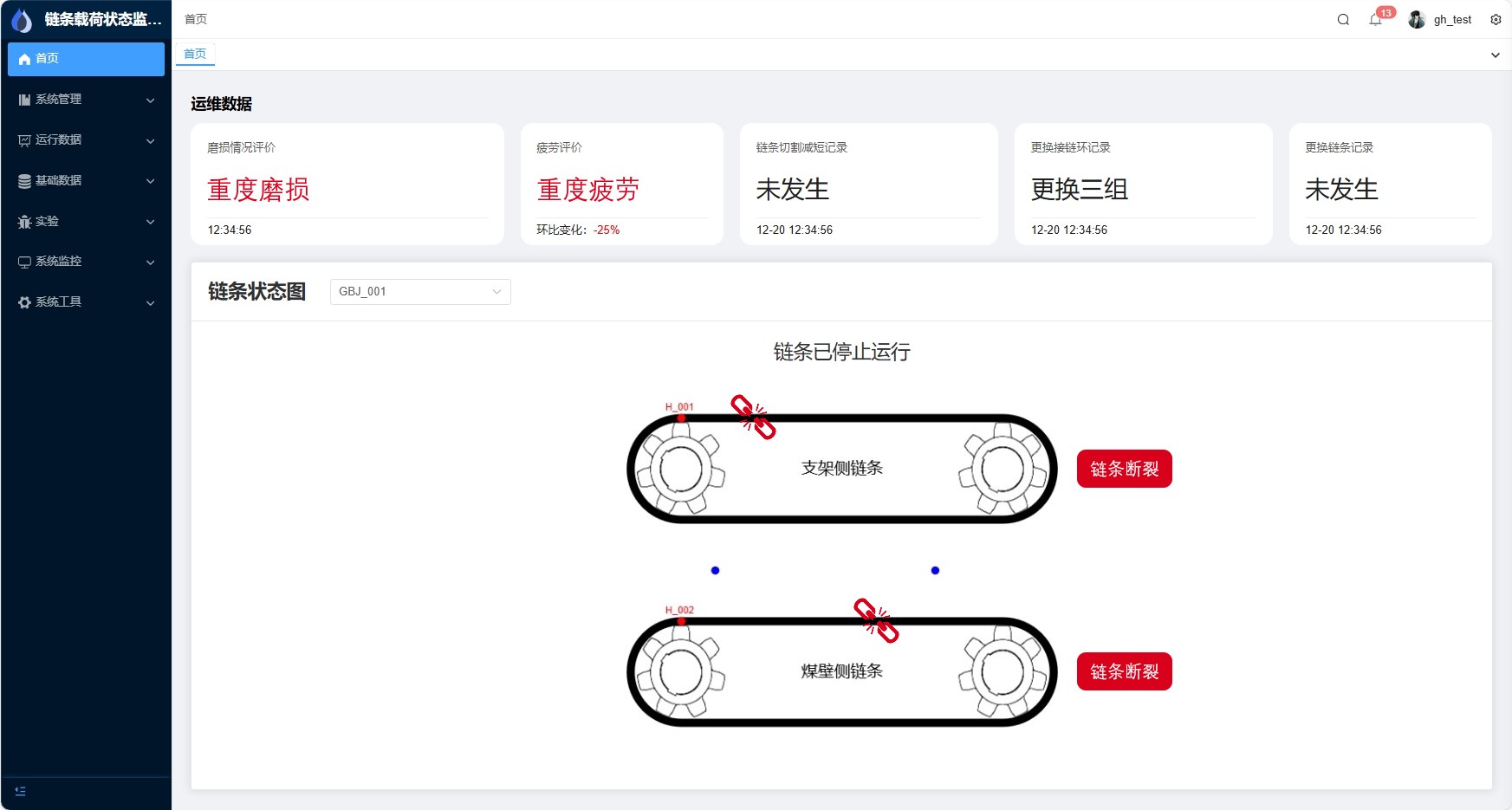Click the search magnifier icon in header
This screenshot has width=1512, height=810.
click(x=1343, y=20)
